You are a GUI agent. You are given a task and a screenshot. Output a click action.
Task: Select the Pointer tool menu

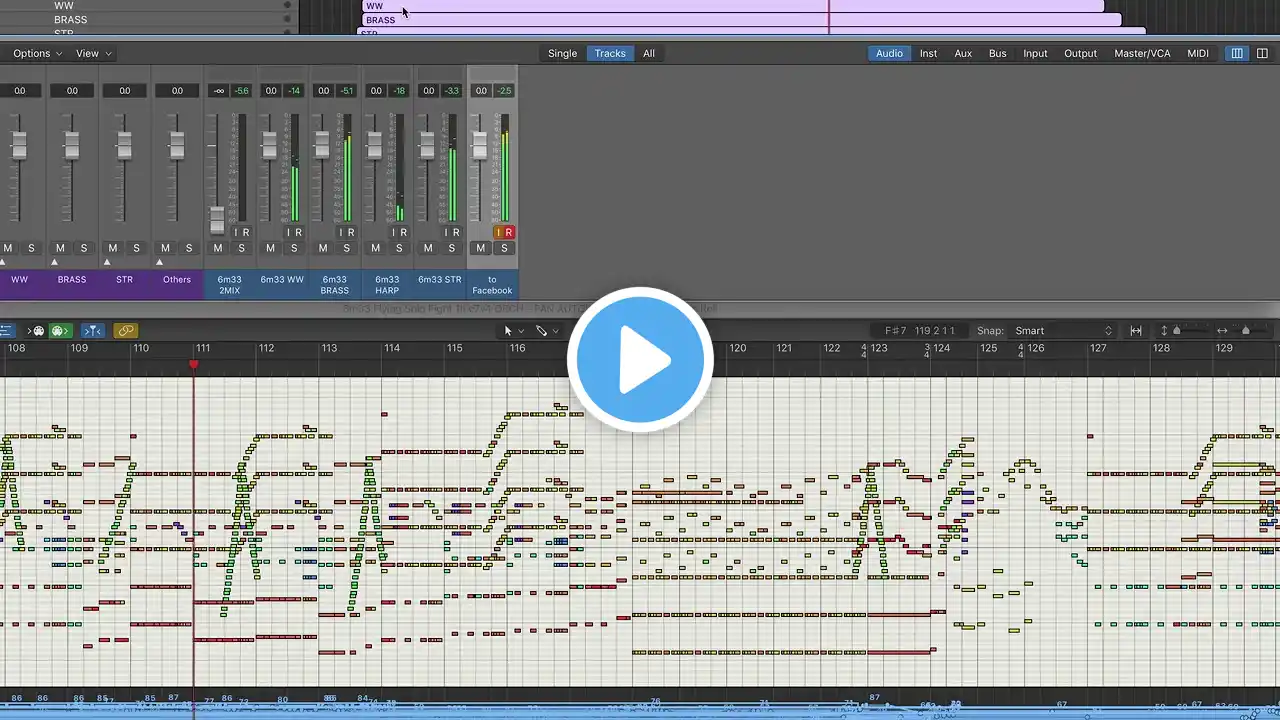pos(512,331)
